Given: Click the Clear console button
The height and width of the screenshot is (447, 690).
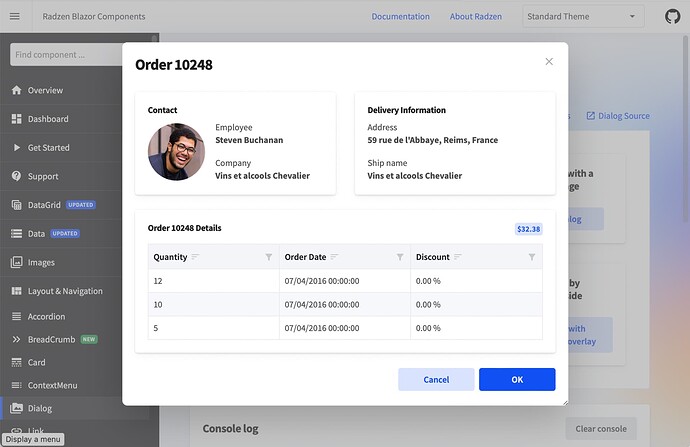Looking at the screenshot, I should click(x=601, y=429).
